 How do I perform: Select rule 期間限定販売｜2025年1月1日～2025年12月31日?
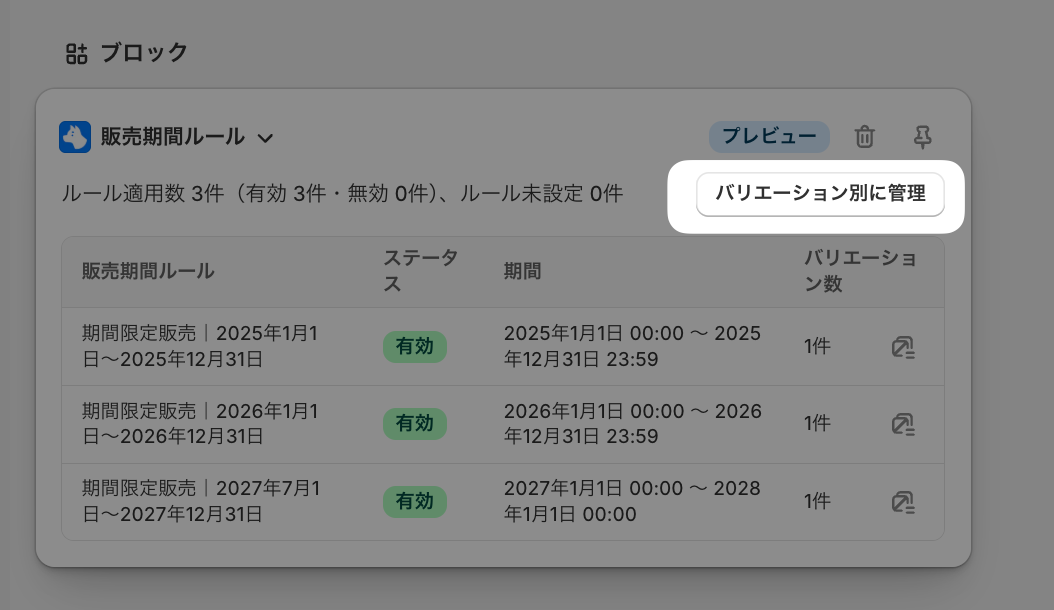(x=200, y=346)
